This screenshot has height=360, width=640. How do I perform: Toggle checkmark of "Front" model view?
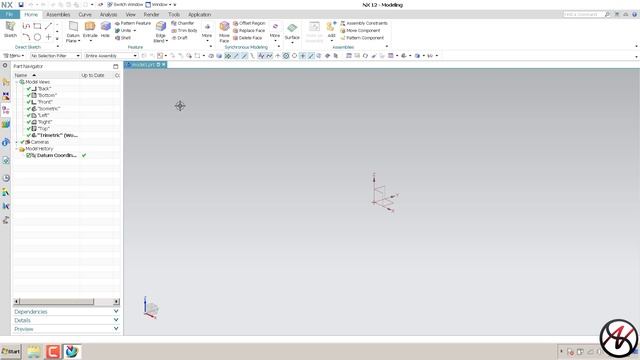click(x=29, y=102)
